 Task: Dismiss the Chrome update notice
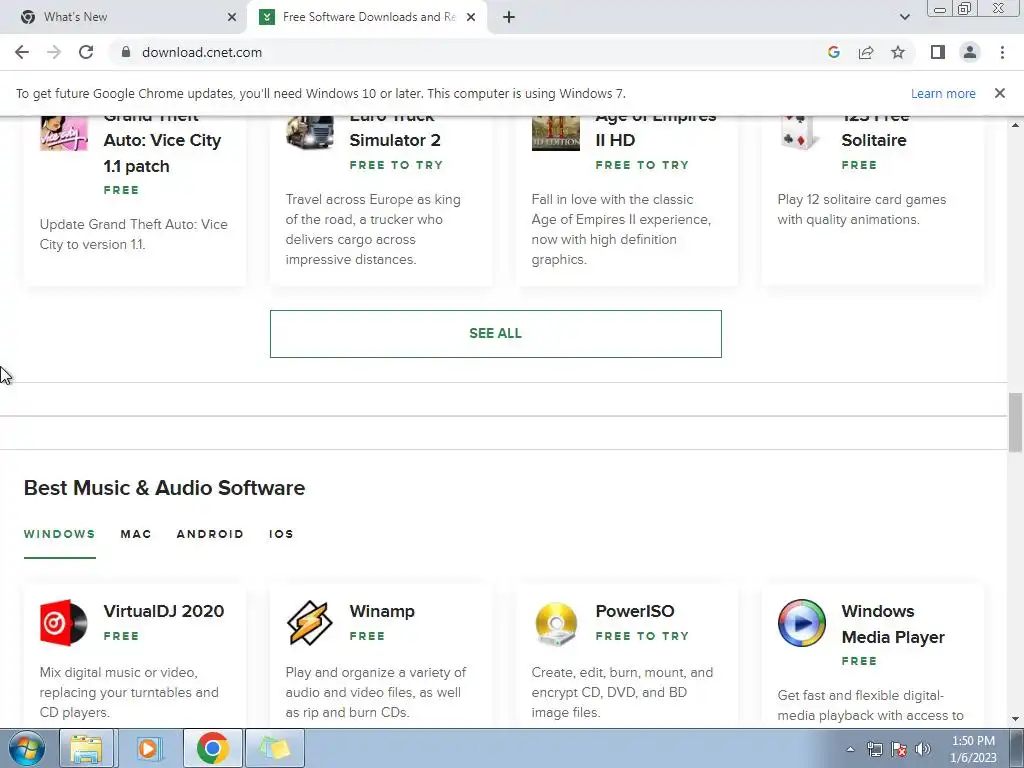tap(1000, 93)
